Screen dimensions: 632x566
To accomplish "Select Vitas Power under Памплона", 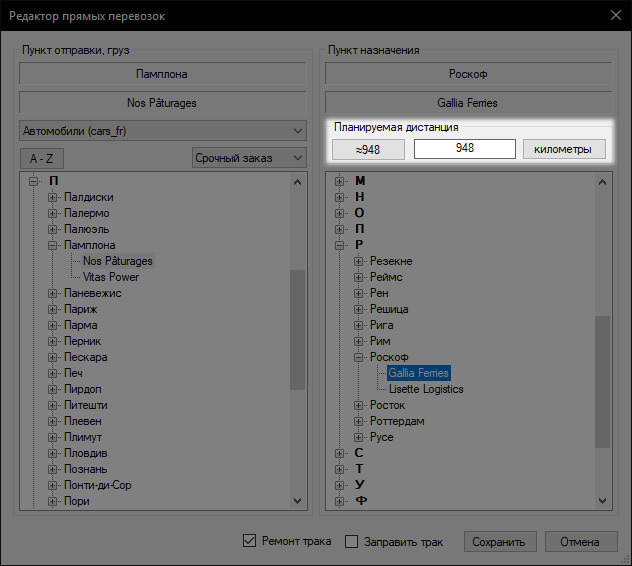I will (x=111, y=277).
